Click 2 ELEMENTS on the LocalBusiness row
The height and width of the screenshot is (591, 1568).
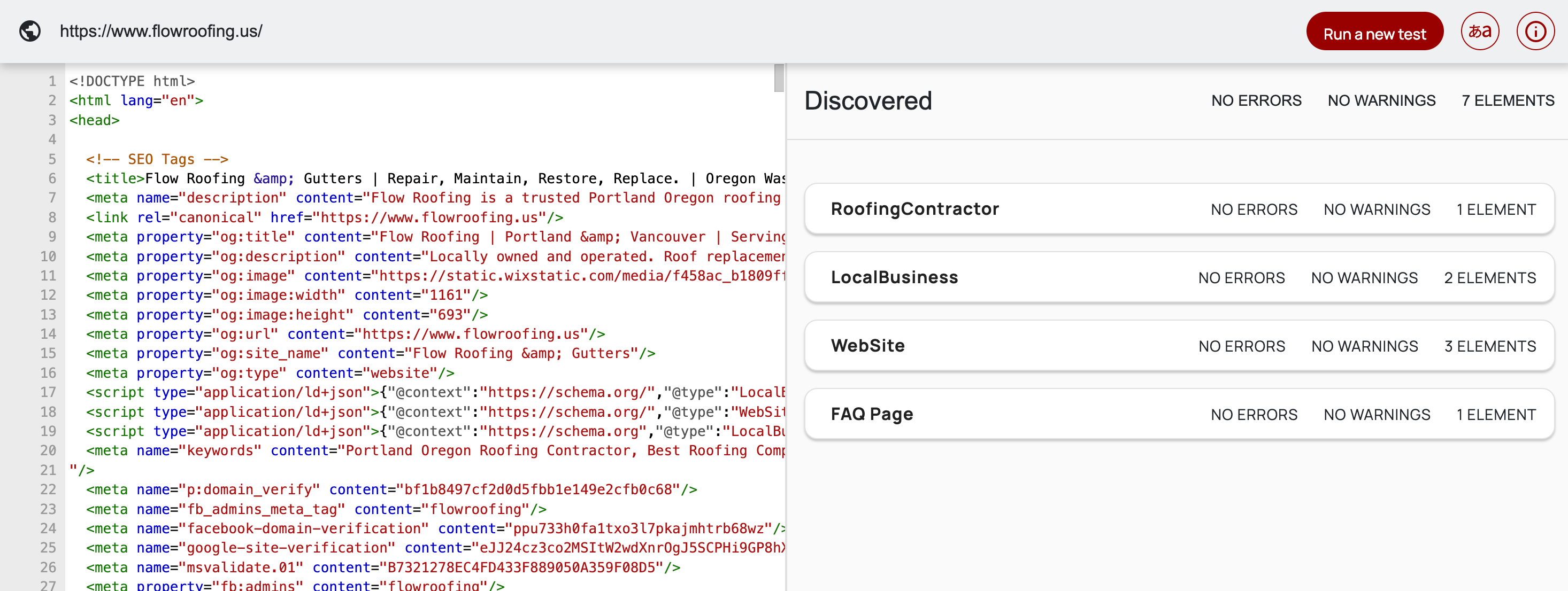click(1489, 278)
